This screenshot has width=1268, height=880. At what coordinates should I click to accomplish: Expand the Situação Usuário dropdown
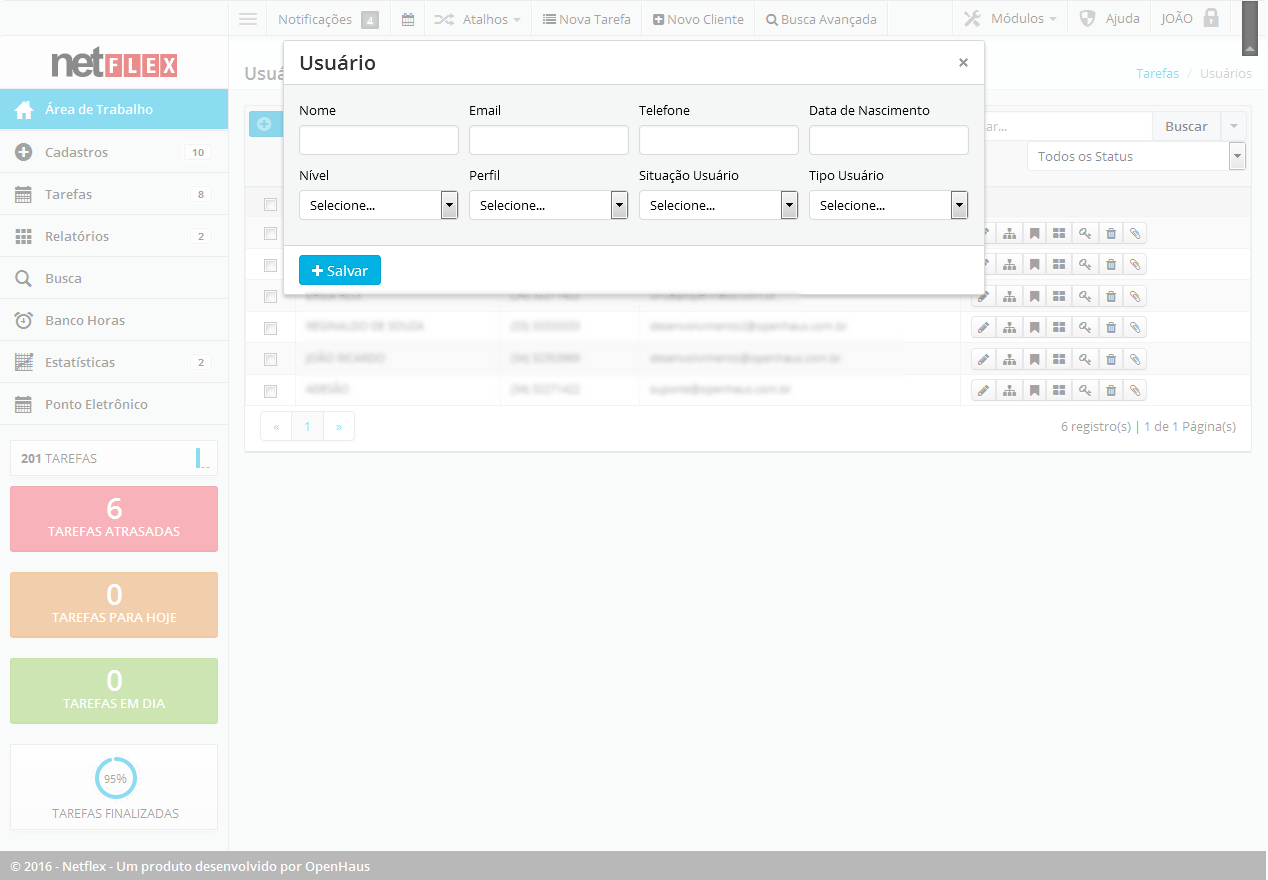coord(718,205)
